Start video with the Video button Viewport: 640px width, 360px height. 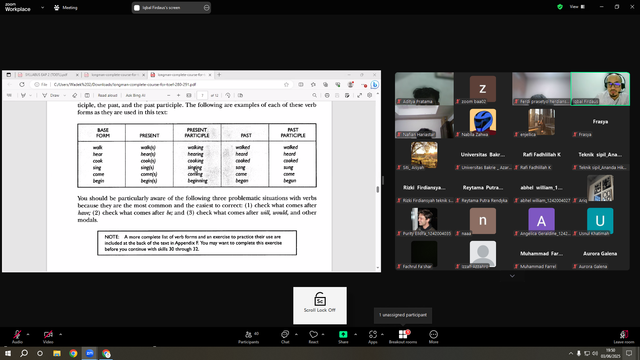point(48,336)
